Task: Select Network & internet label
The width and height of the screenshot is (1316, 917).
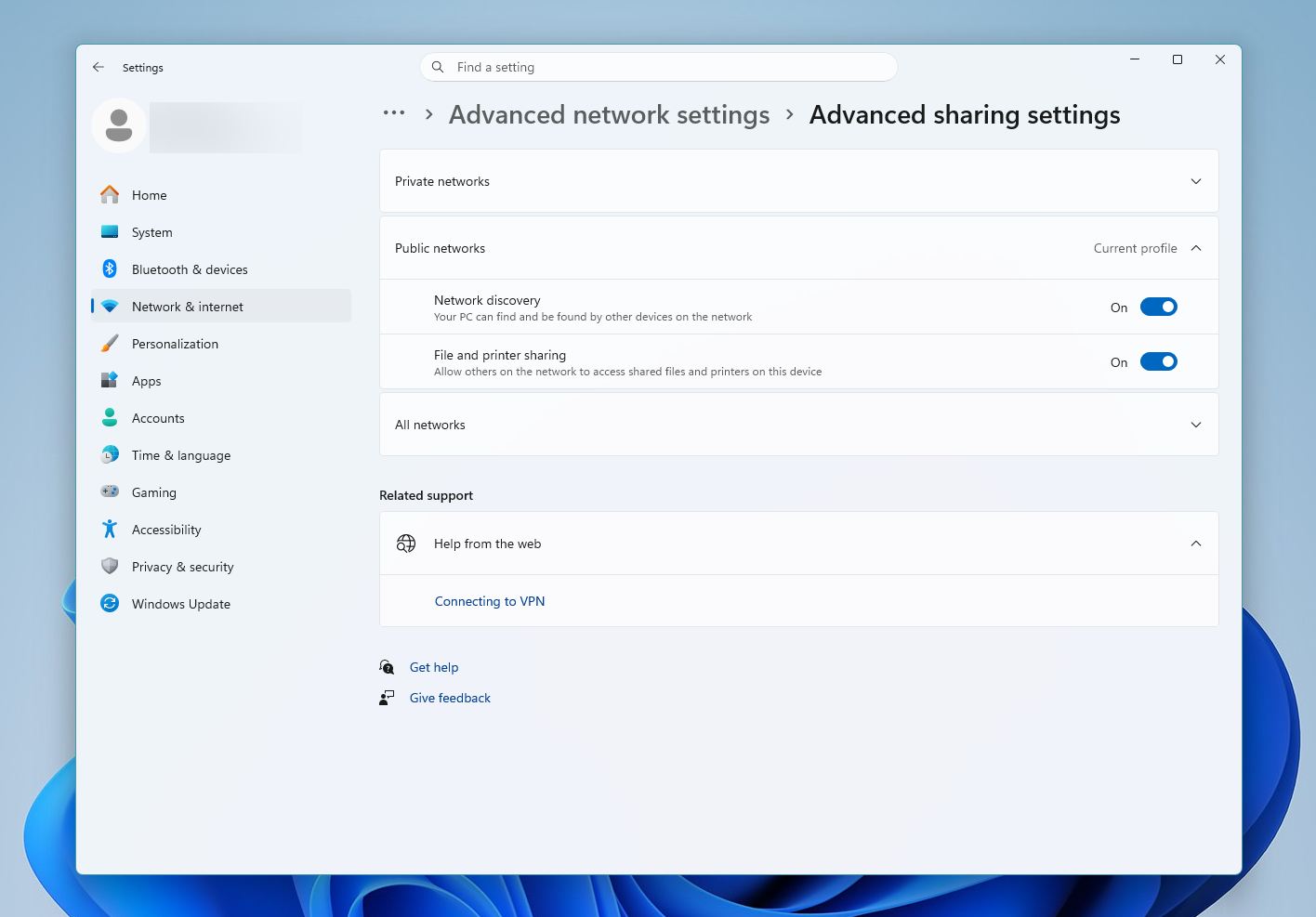Action: [188, 307]
